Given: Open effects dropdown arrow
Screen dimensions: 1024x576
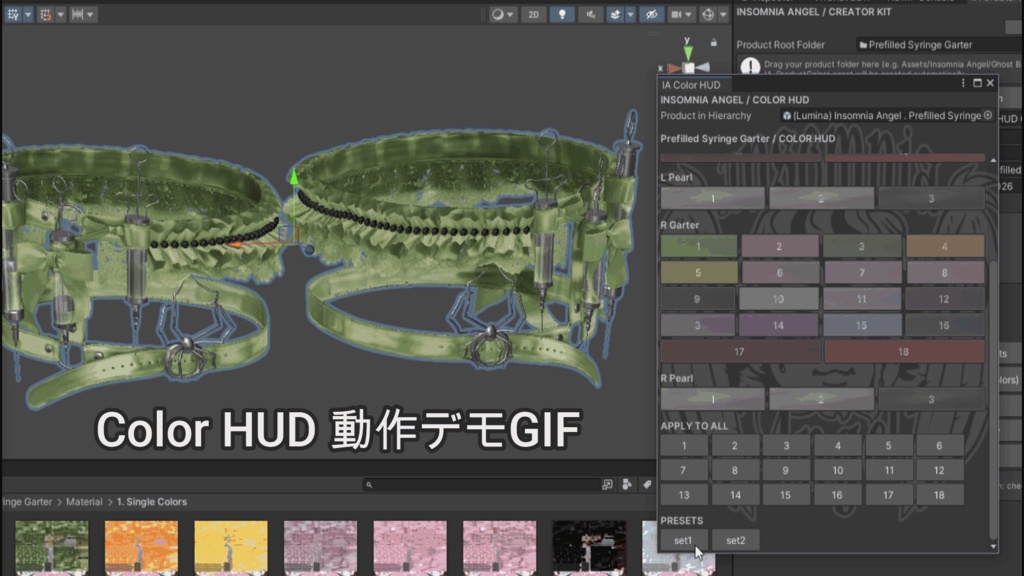Looking at the screenshot, I should coord(630,14).
